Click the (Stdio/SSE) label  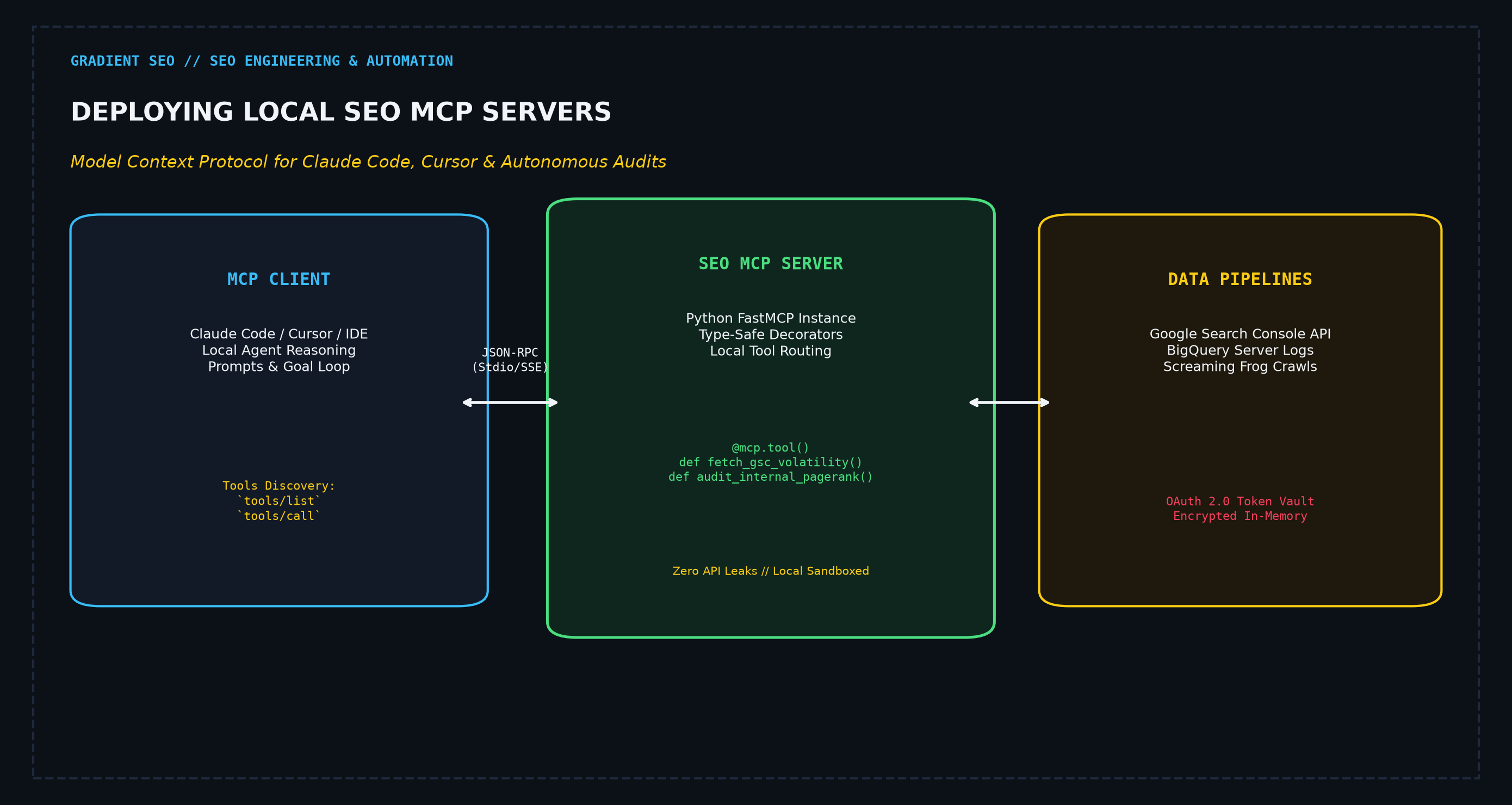coord(510,368)
